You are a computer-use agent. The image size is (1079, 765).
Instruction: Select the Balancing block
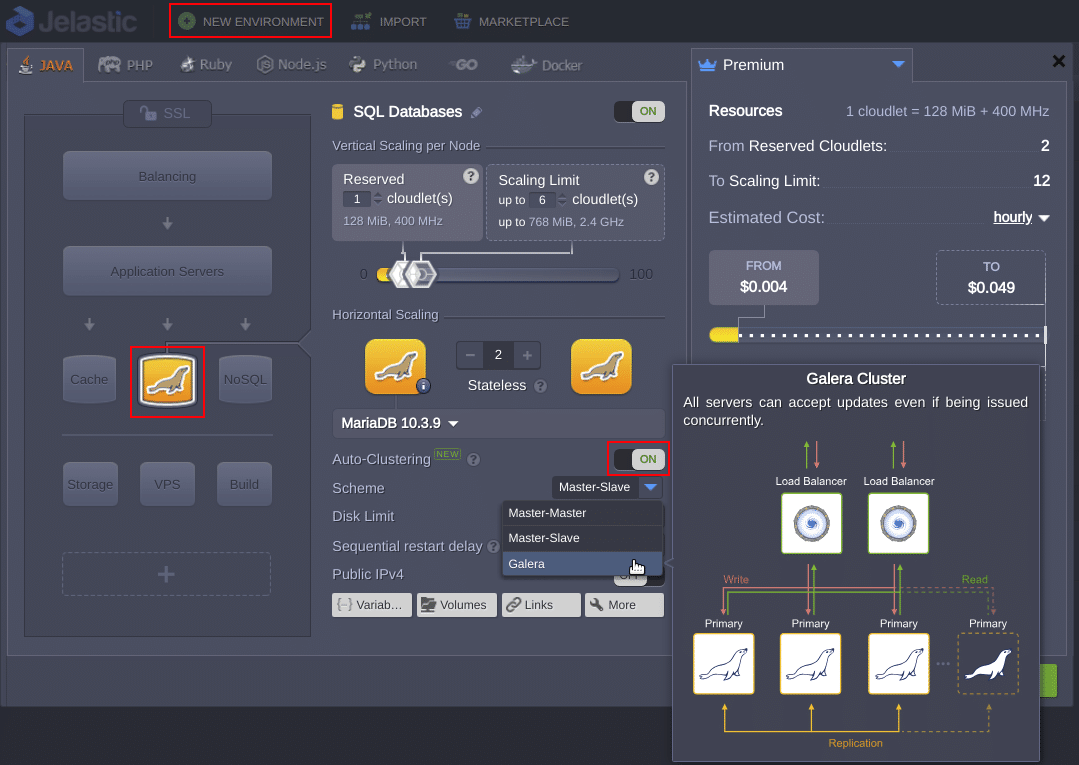coord(167,176)
